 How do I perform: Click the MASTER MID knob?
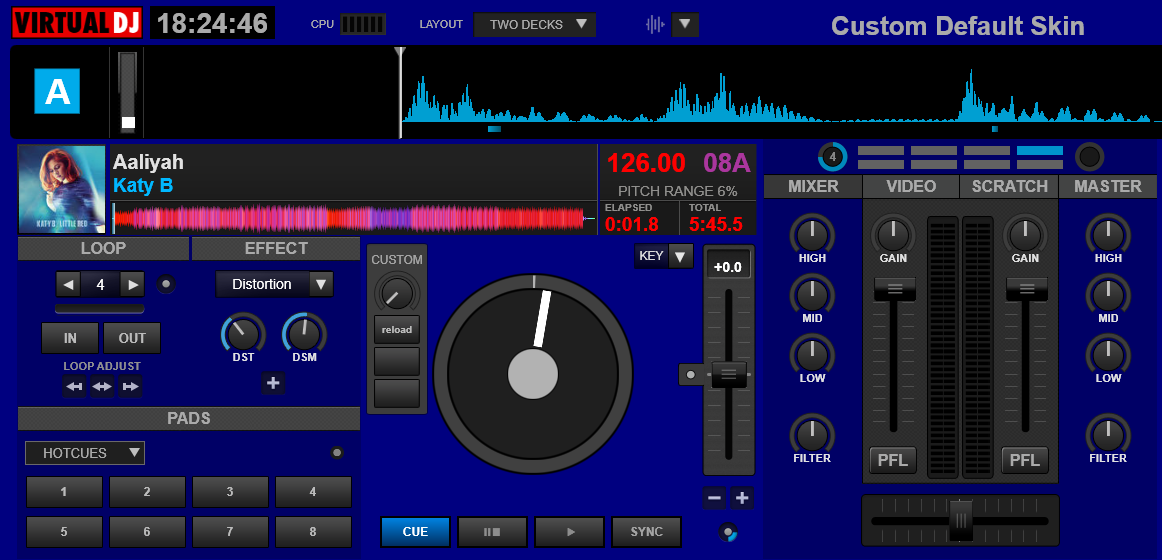click(x=1108, y=294)
